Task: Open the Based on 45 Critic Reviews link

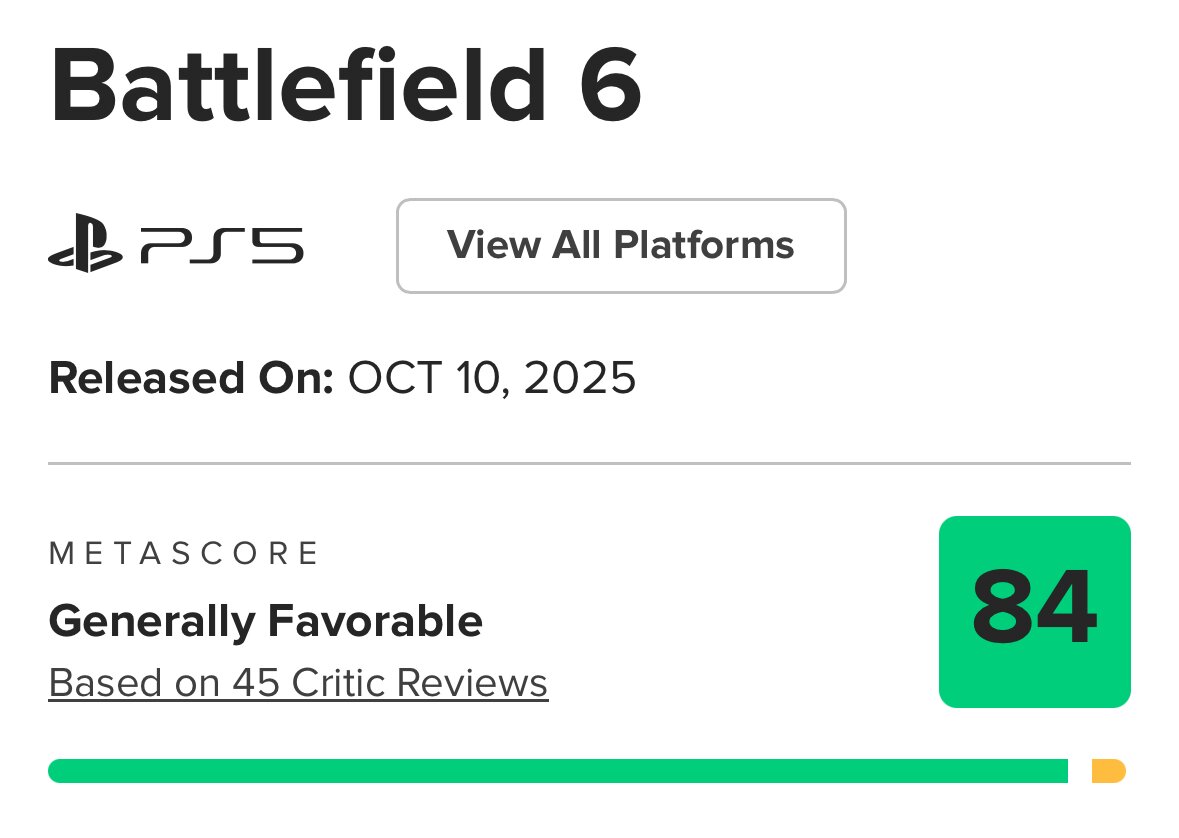Action: tap(298, 683)
